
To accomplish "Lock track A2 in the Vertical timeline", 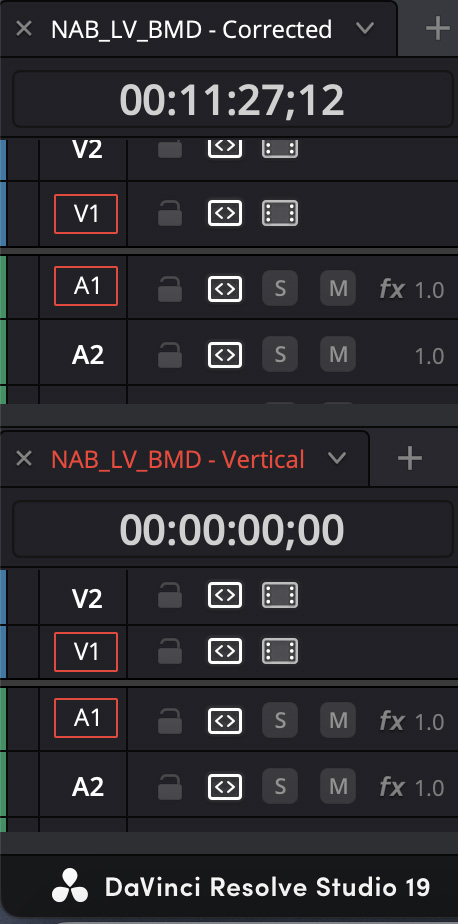I will tap(170, 786).
